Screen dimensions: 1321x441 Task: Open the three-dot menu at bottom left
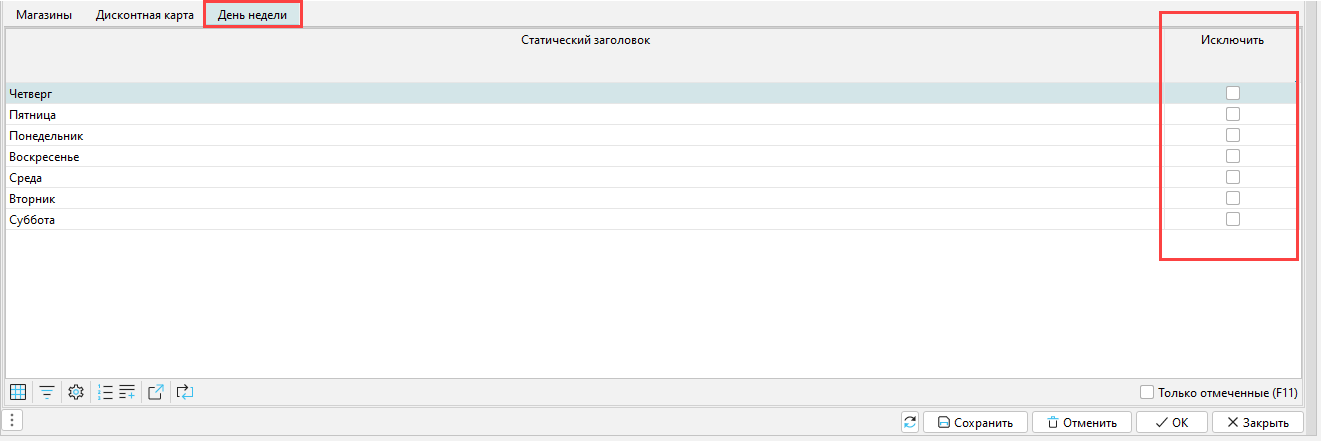(11, 421)
